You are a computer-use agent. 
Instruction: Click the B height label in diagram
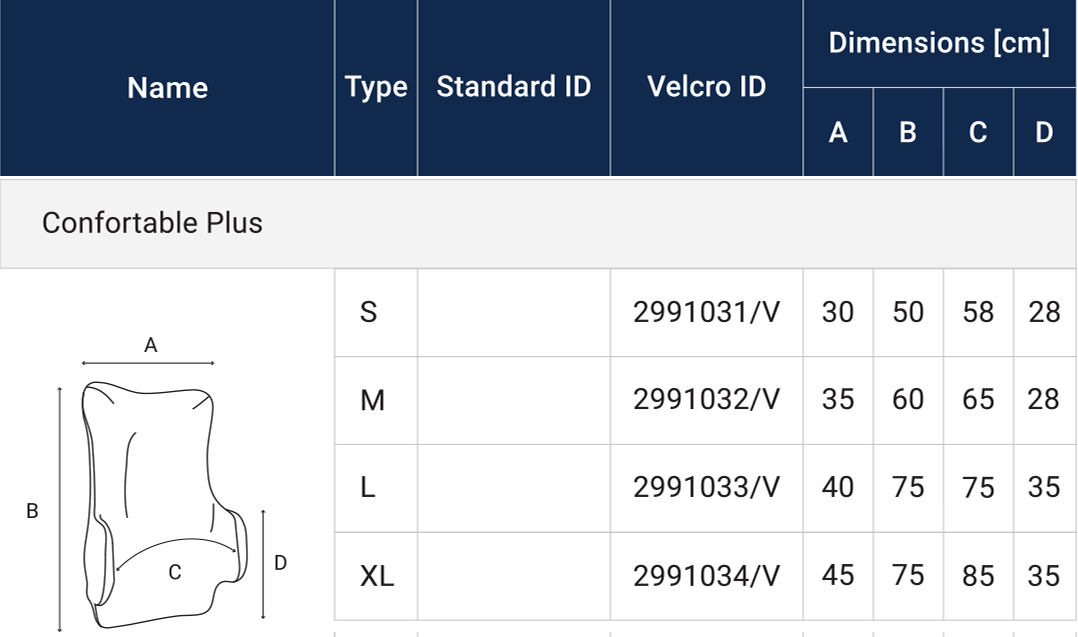pyautogui.click(x=32, y=511)
